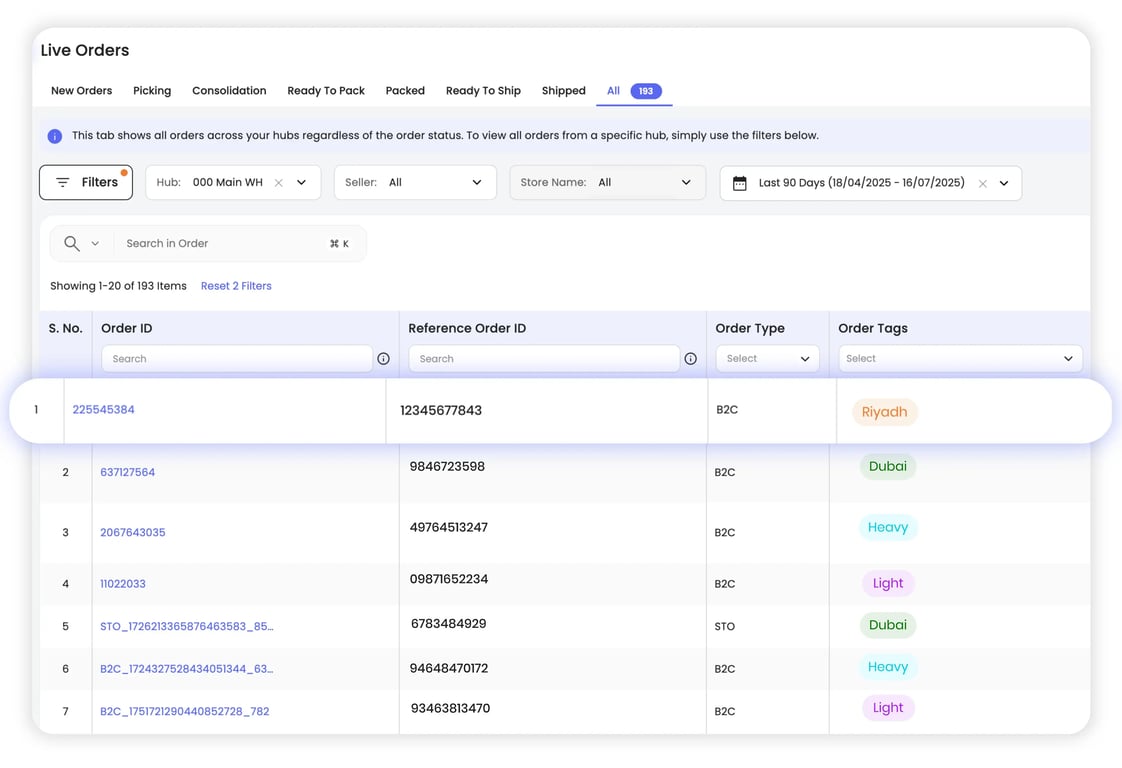Clear the date range with its X icon
Screen dimensions: 1122x768
982,184
